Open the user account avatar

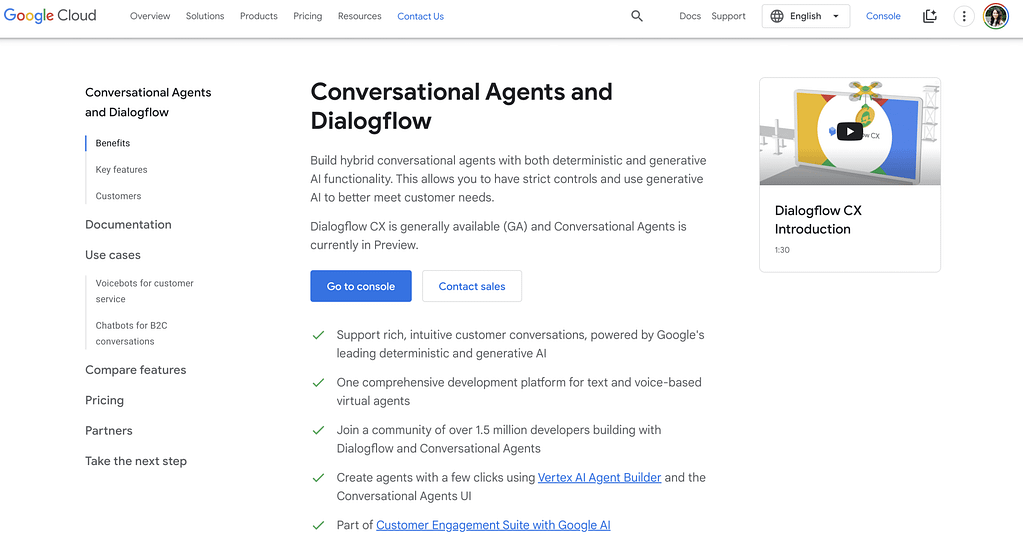click(x=996, y=16)
